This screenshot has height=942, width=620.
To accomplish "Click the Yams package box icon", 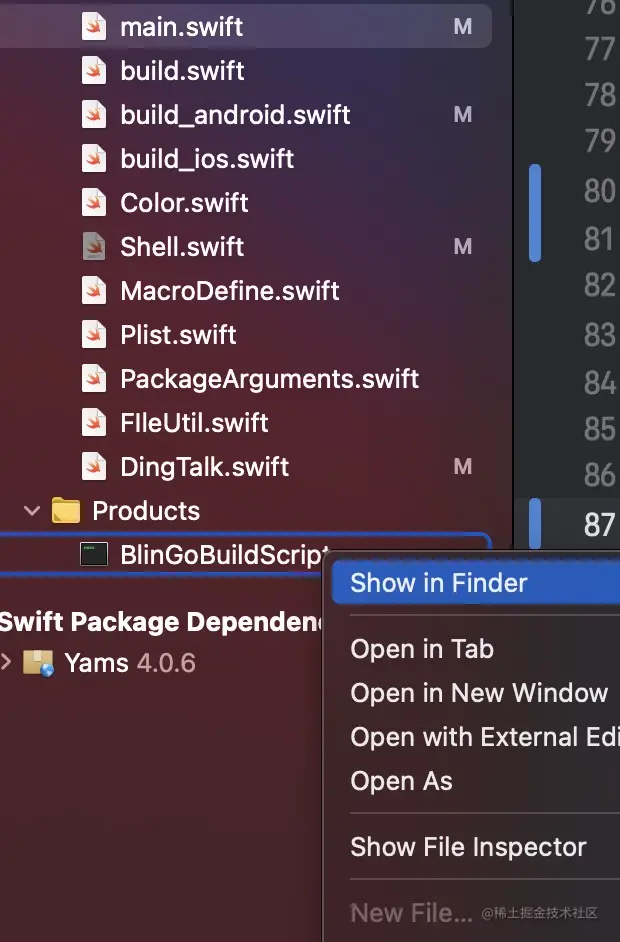I will point(38,662).
